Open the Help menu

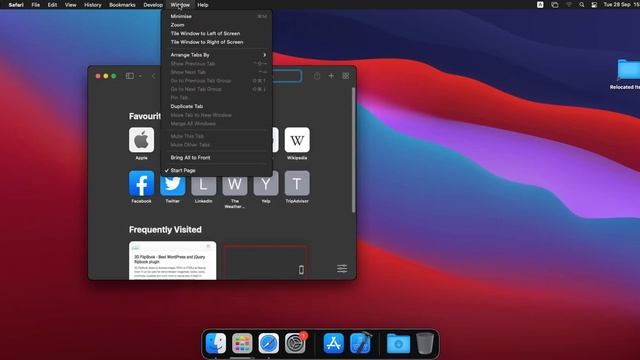(203, 5)
